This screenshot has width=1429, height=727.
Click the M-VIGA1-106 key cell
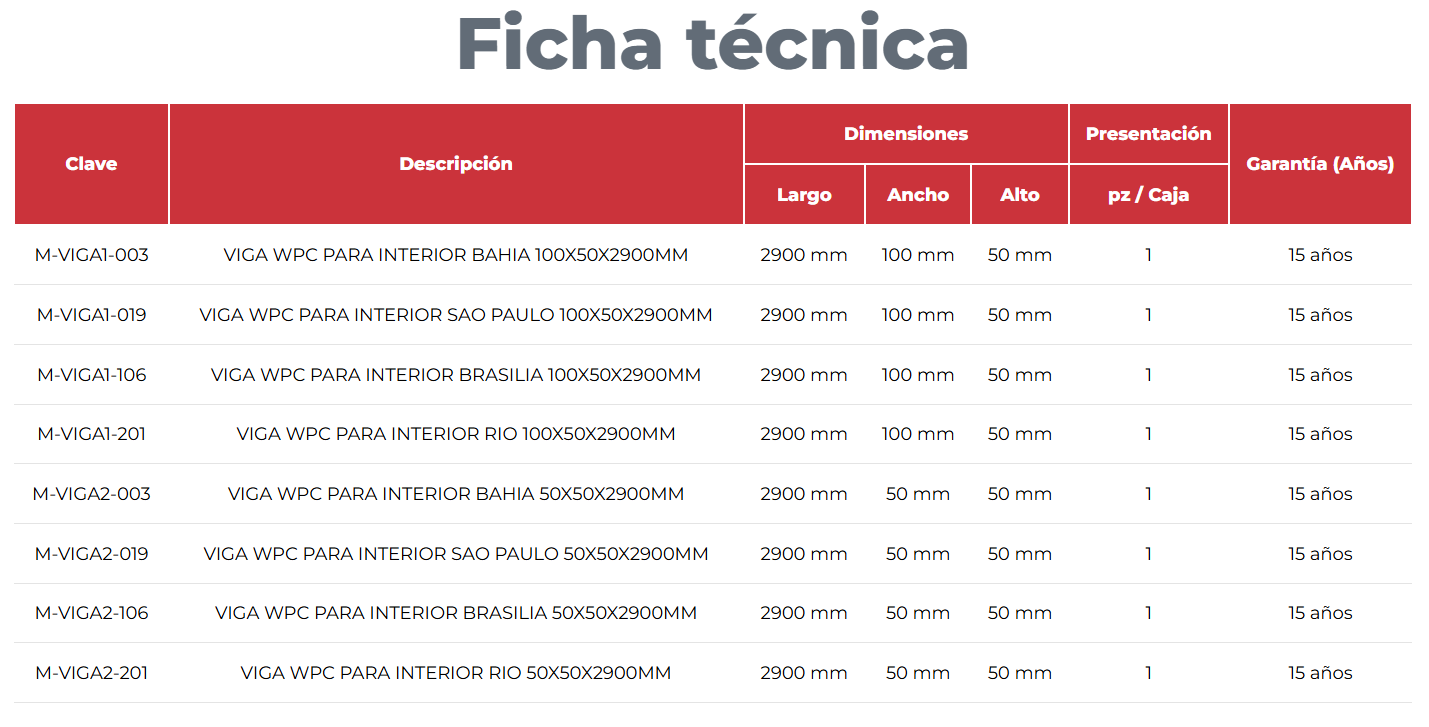[x=91, y=375]
